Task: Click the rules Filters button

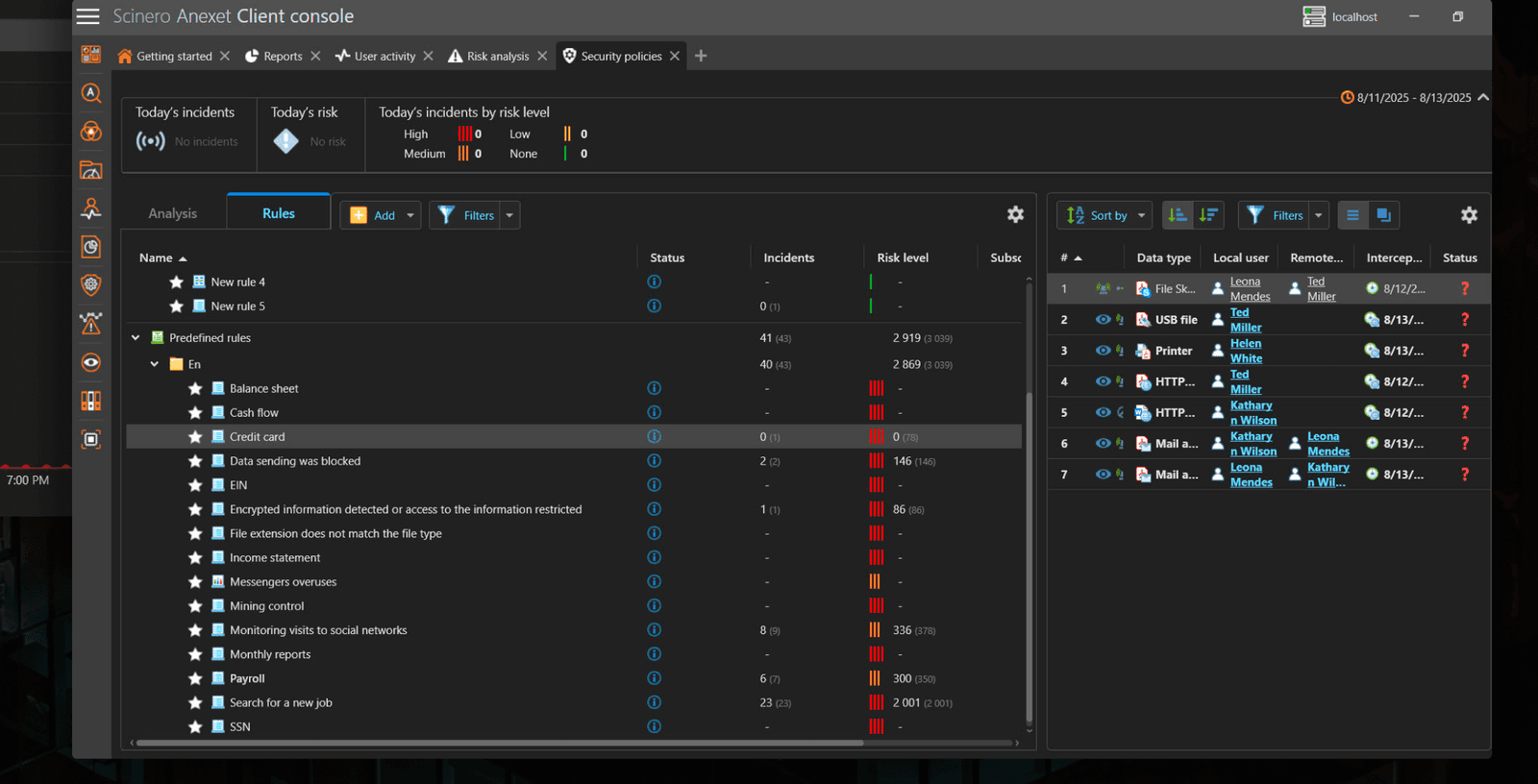Action: tap(466, 215)
